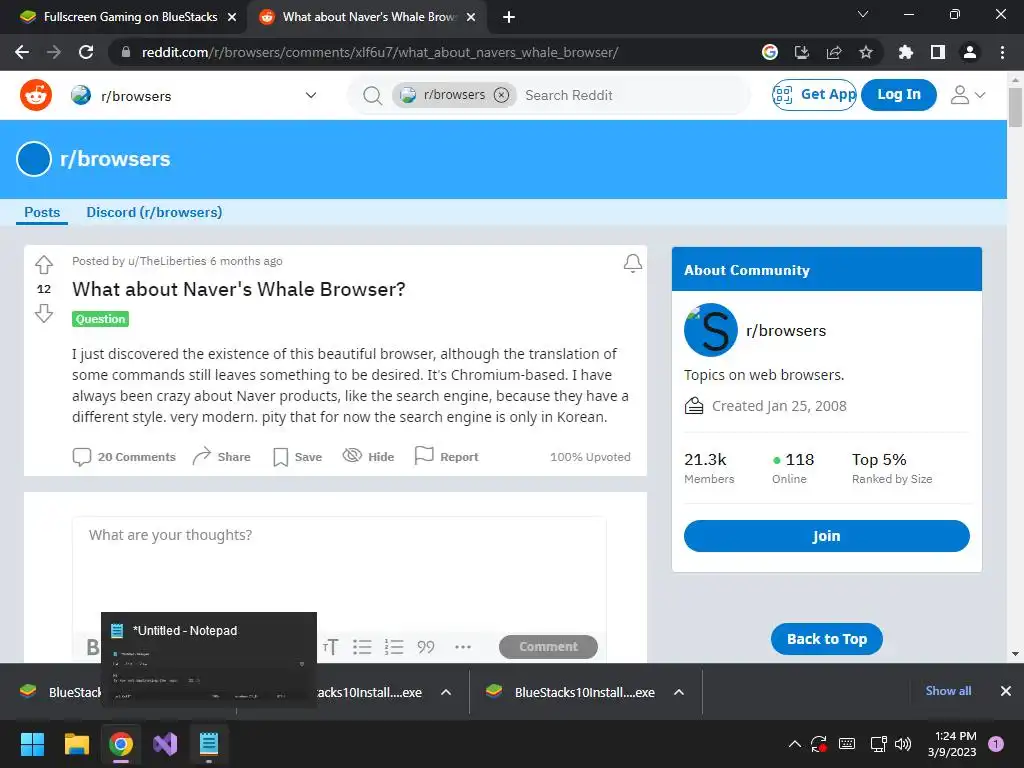Click the What are your thoughts text box
1024x768 pixels.
339,573
